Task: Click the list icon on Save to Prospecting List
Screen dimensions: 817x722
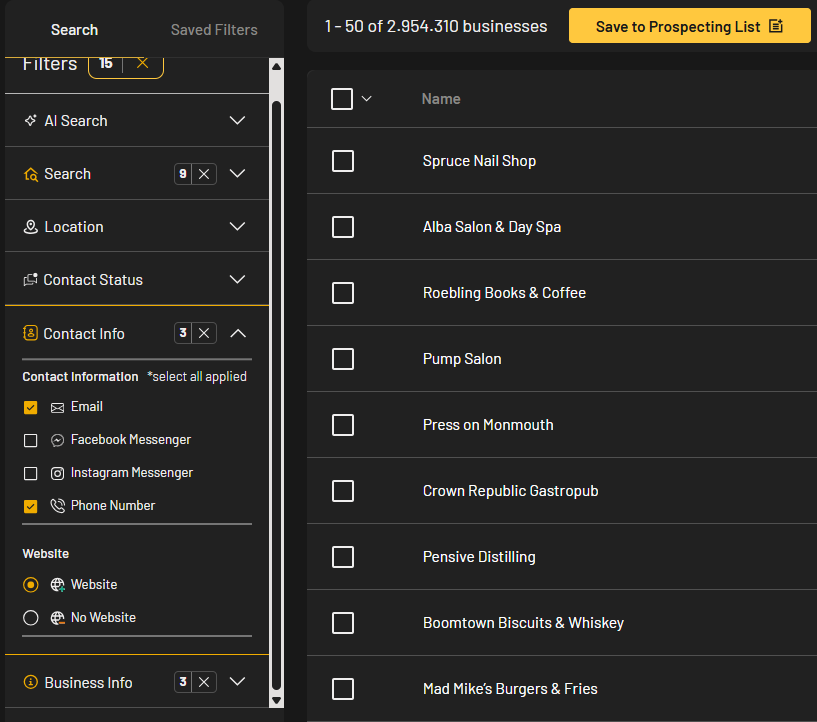Action: pos(776,26)
